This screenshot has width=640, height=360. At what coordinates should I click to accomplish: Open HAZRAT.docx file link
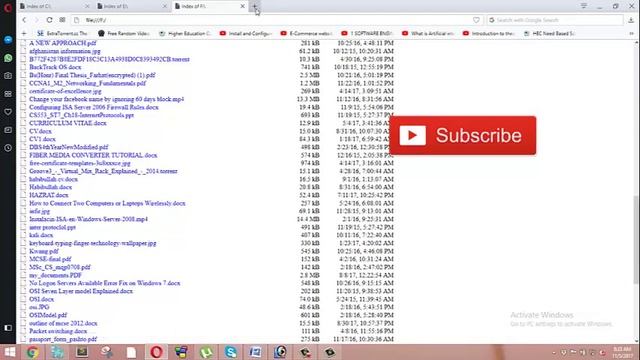click(49, 195)
